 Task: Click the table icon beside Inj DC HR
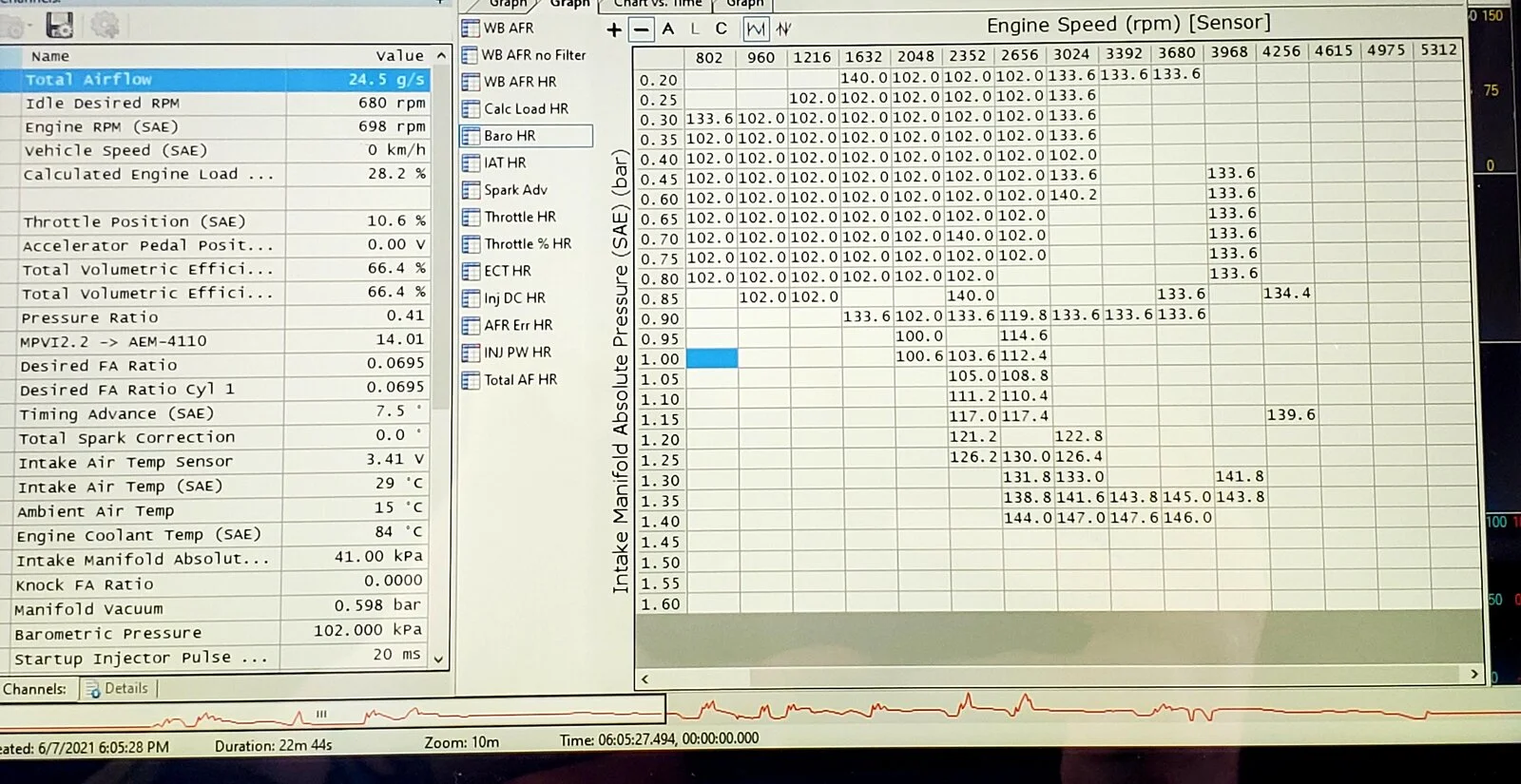[472, 298]
